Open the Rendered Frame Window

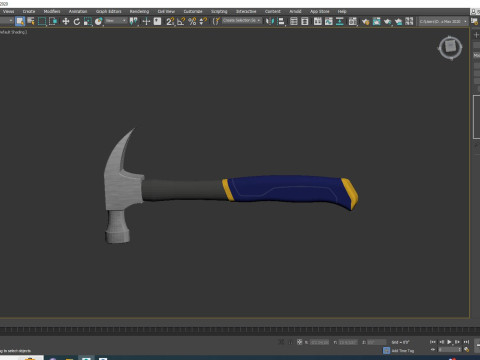point(377,21)
